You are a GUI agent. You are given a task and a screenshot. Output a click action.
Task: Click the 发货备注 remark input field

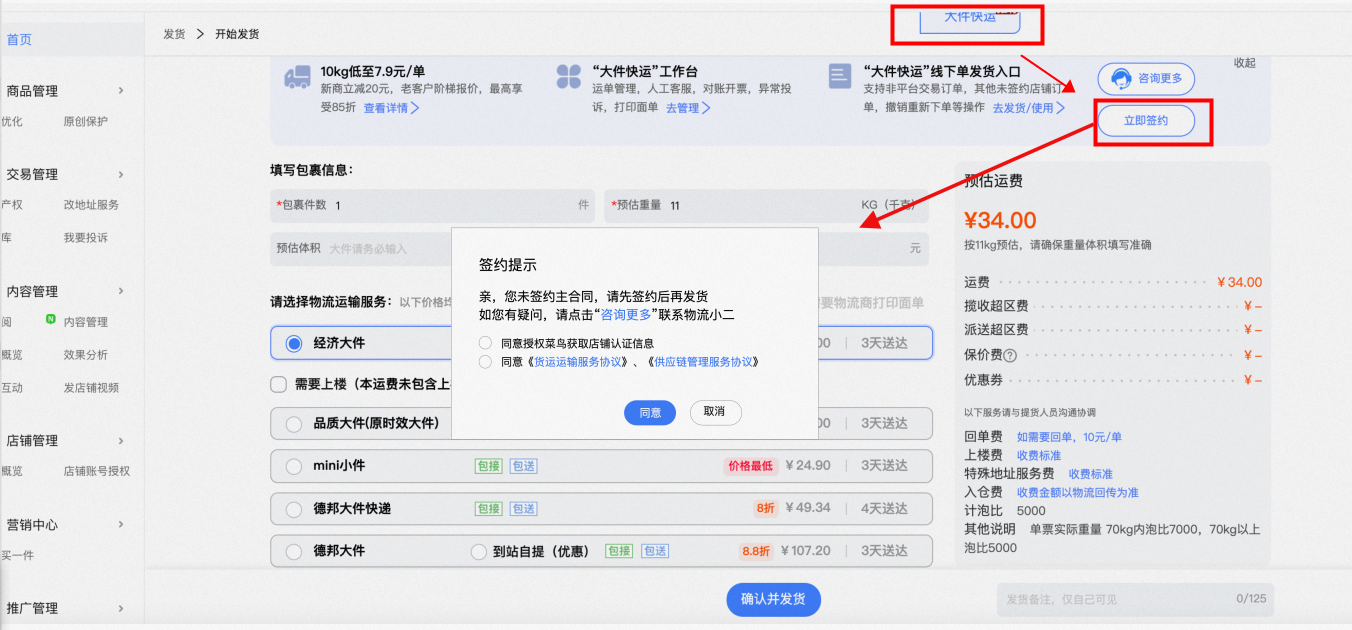[1135, 599]
